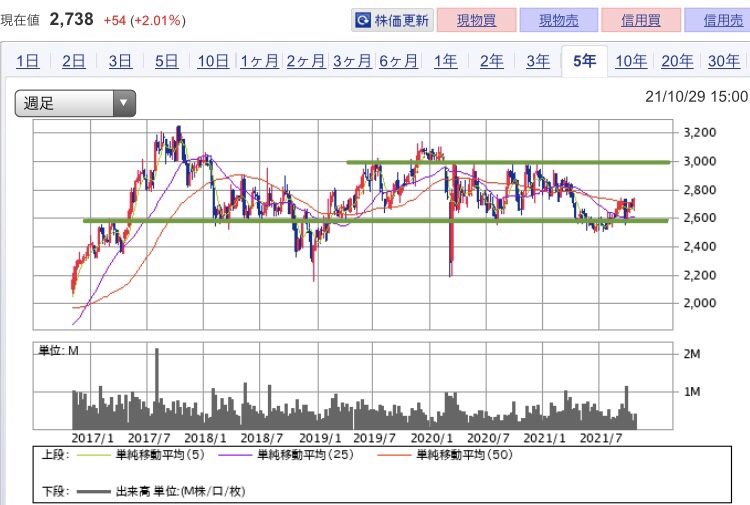Switch to the 3ヶ月 period tab
The image size is (750, 505).
[352, 61]
